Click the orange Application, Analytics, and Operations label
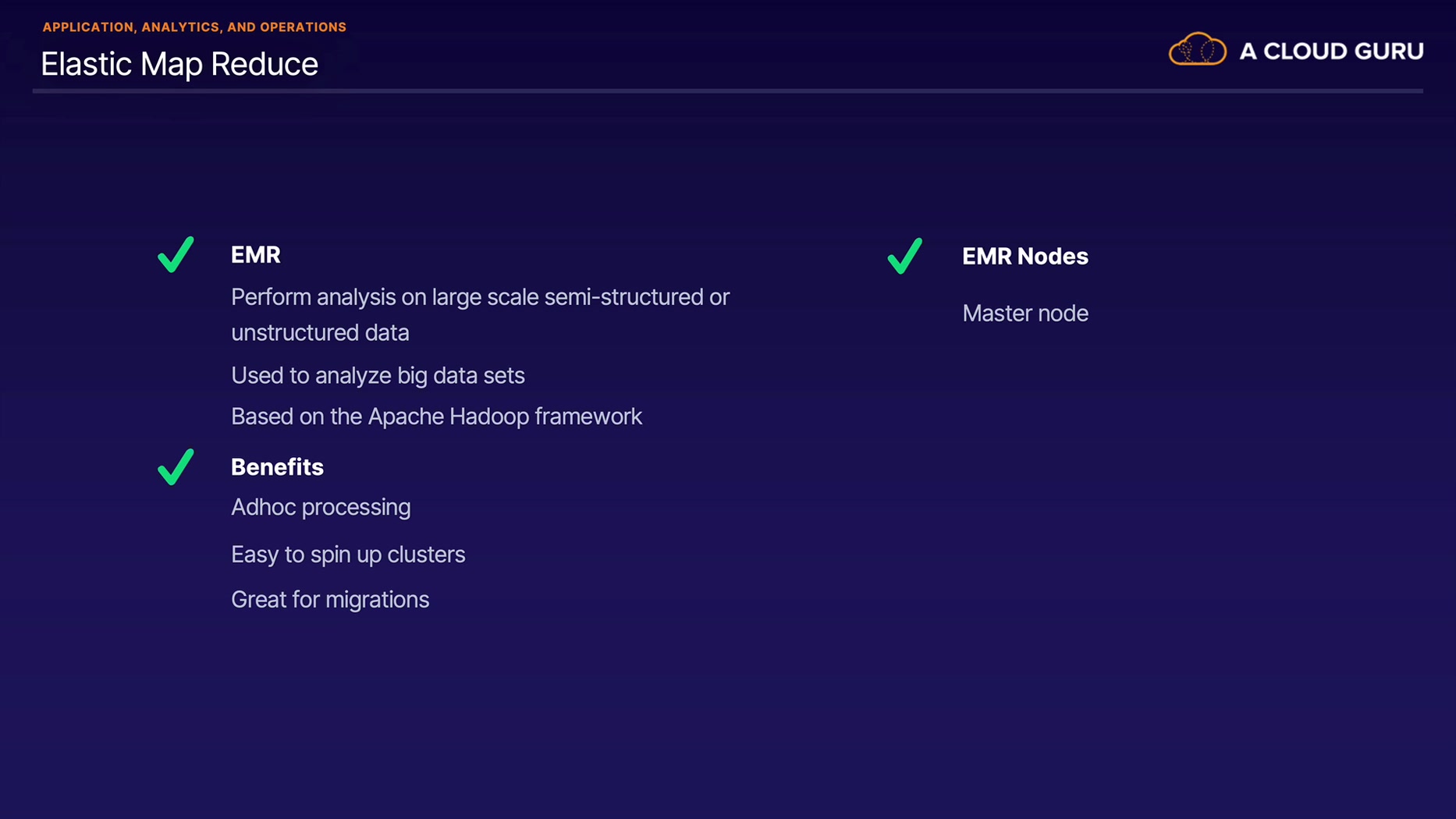 pos(194,27)
